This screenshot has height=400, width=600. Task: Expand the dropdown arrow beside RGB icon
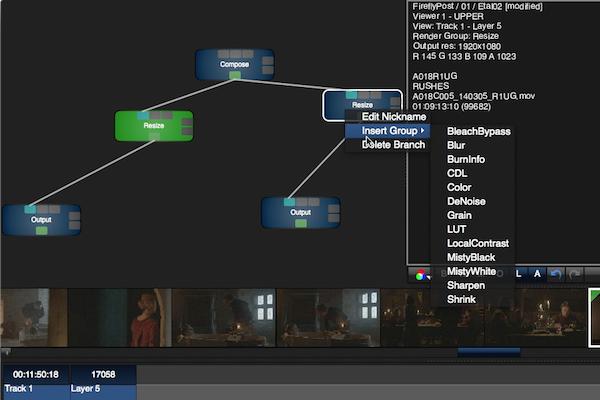tap(428, 277)
